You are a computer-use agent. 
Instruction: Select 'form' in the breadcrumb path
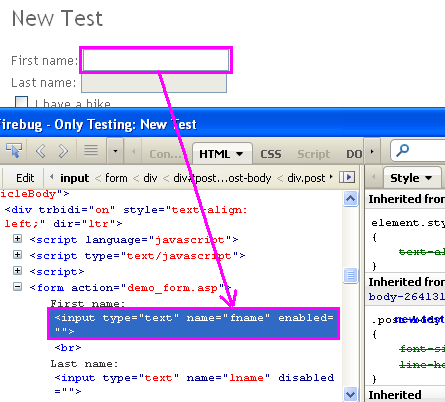(116, 178)
